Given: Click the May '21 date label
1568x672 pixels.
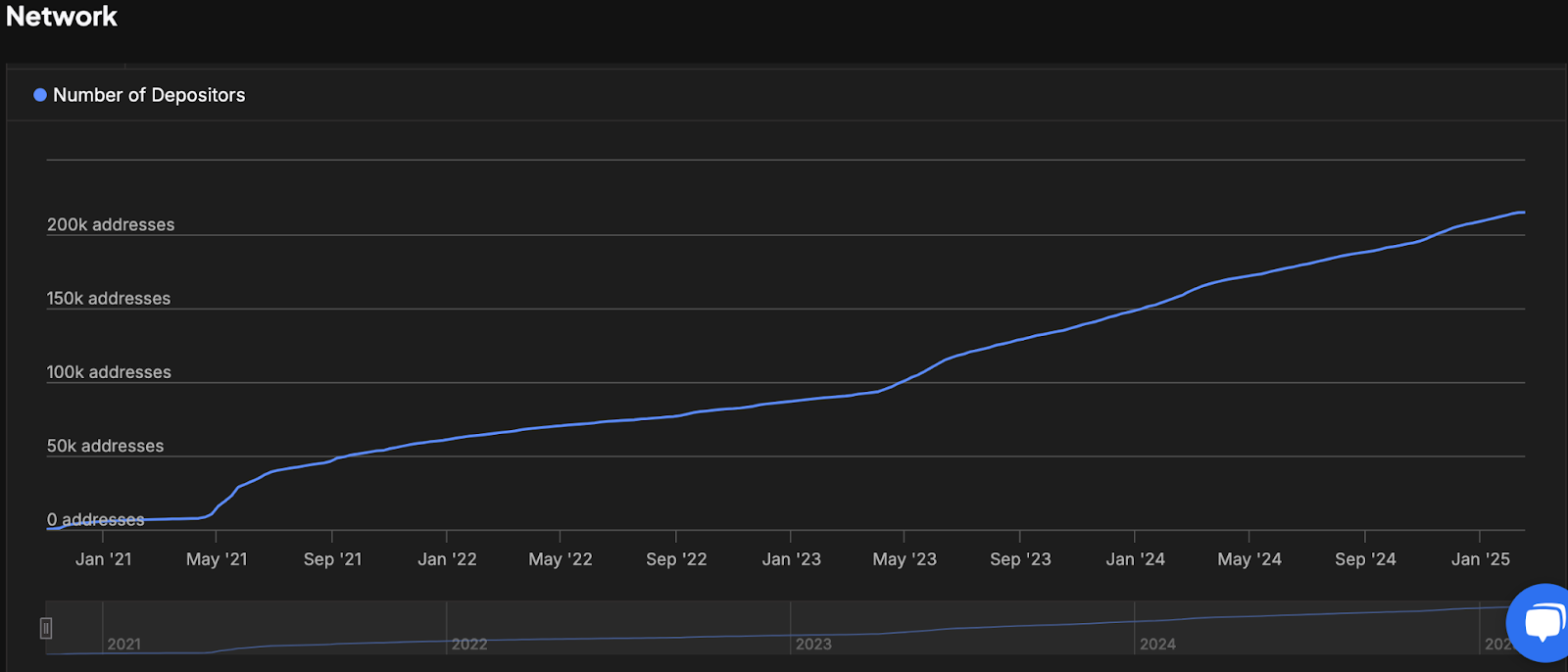Looking at the screenshot, I should pos(217,559).
